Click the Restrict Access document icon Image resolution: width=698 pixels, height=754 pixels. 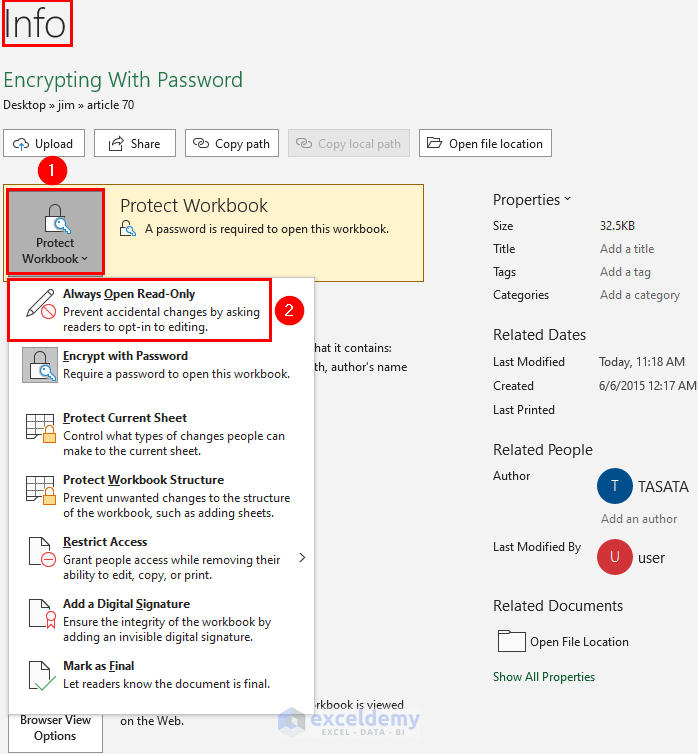[42, 552]
